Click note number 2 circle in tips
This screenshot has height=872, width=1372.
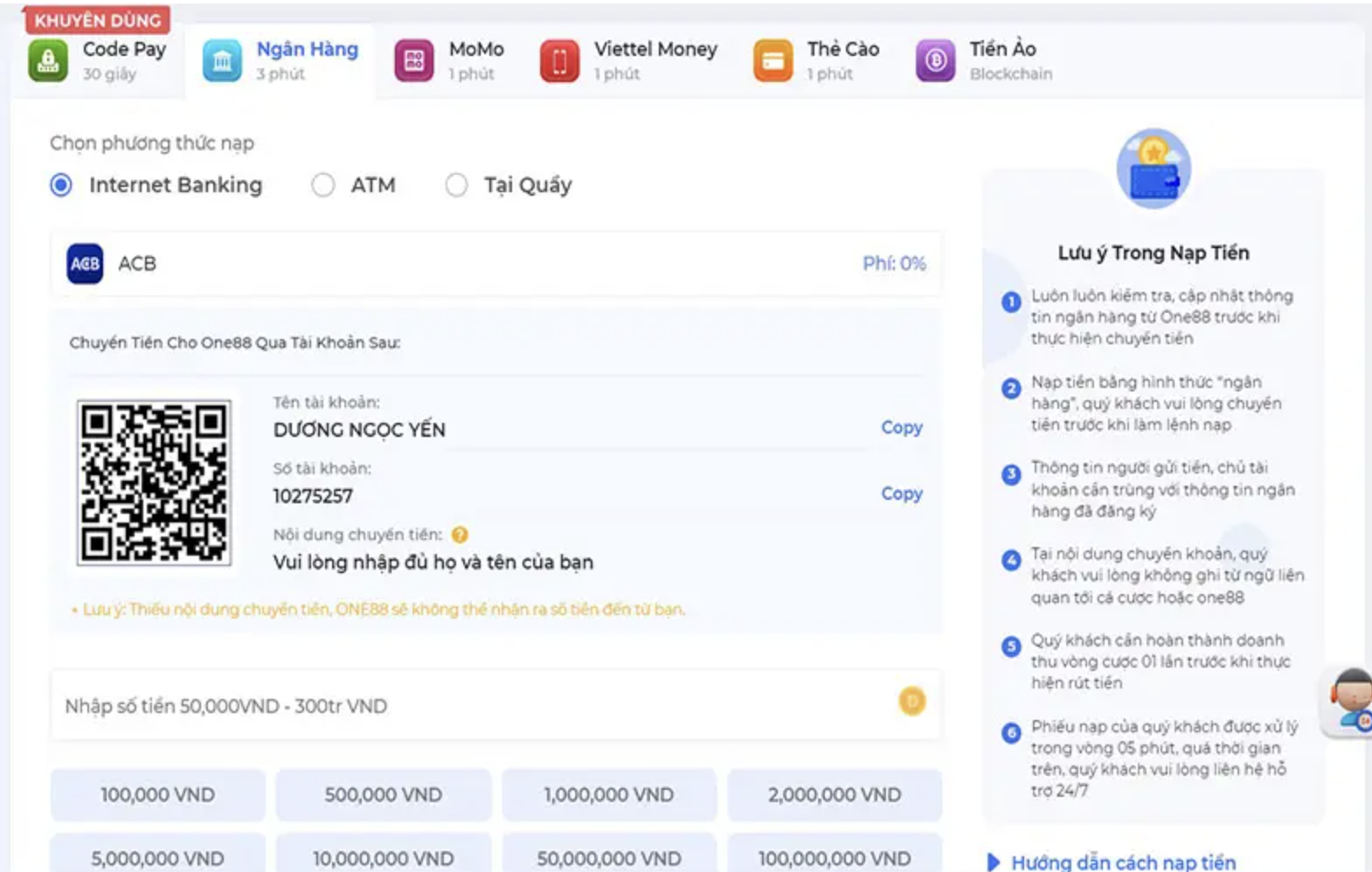[1011, 389]
